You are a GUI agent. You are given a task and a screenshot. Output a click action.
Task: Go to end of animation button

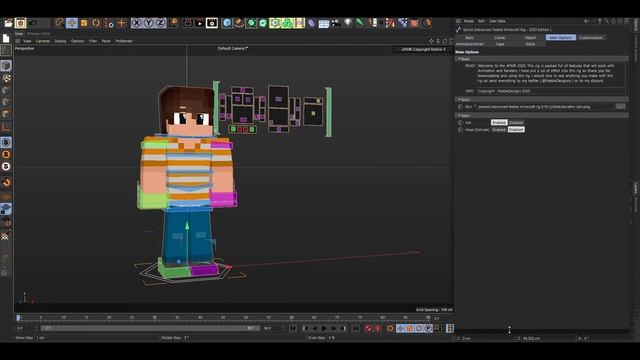[355, 328]
